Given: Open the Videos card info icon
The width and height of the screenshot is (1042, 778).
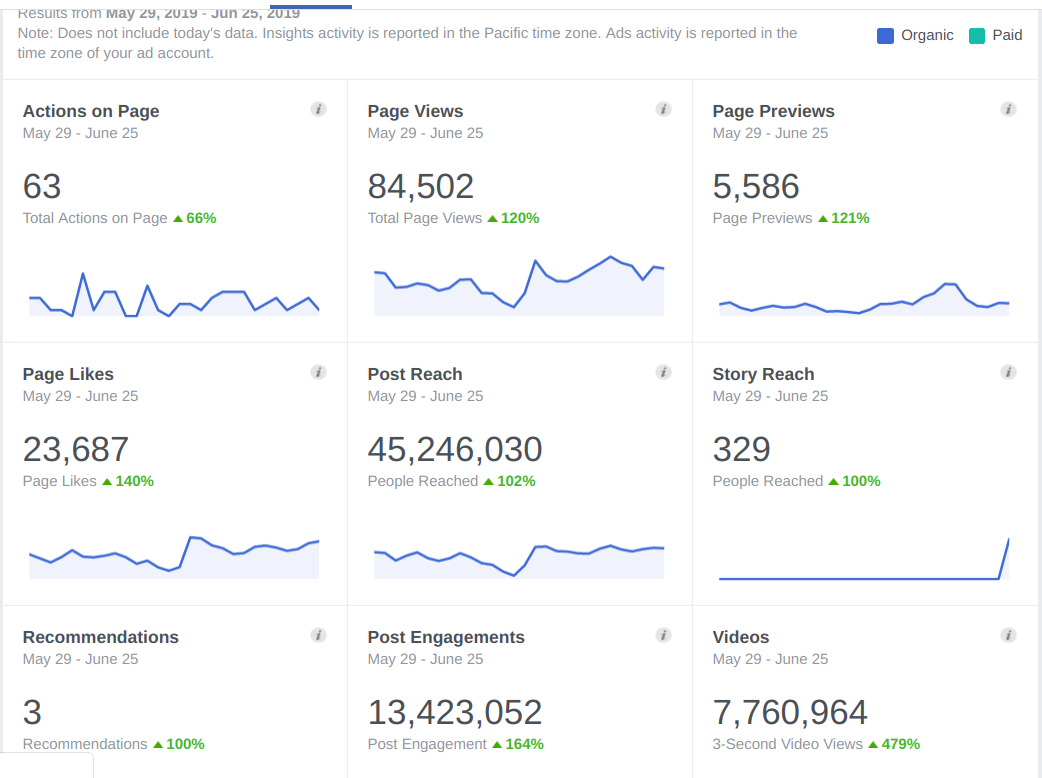Looking at the screenshot, I should click(x=1008, y=635).
